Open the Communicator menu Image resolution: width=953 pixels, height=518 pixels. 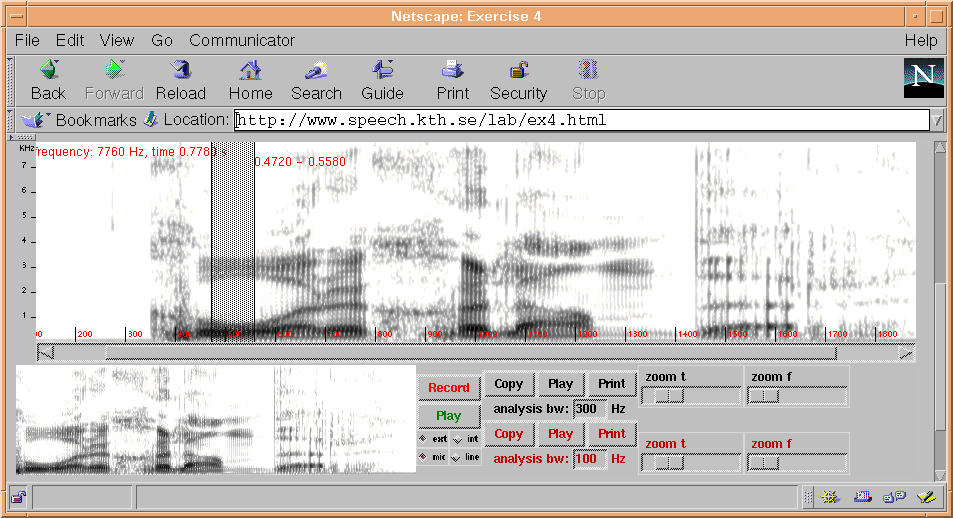tap(242, 41)
